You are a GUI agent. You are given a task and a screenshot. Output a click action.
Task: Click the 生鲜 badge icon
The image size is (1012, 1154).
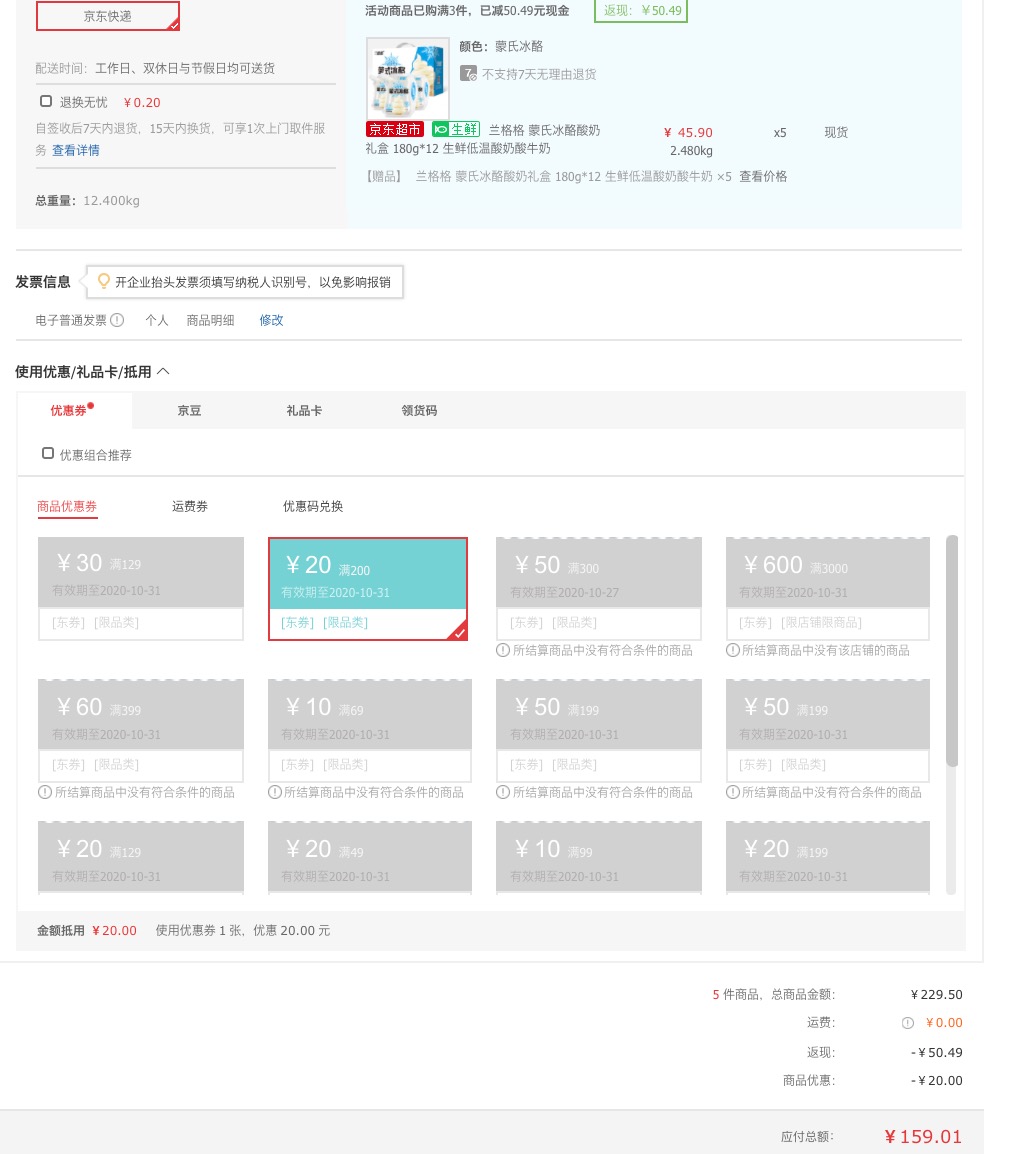456,130
